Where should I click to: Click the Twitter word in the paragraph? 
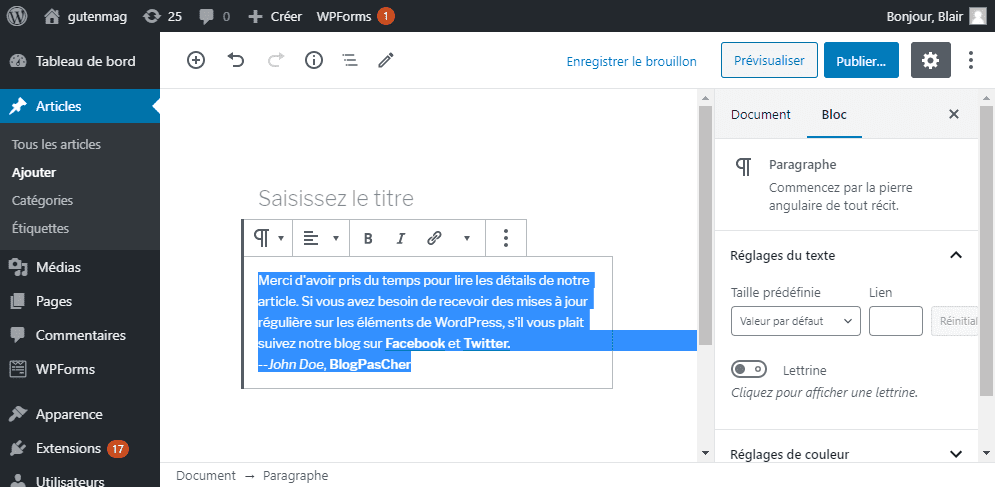[x=487, y=344]
